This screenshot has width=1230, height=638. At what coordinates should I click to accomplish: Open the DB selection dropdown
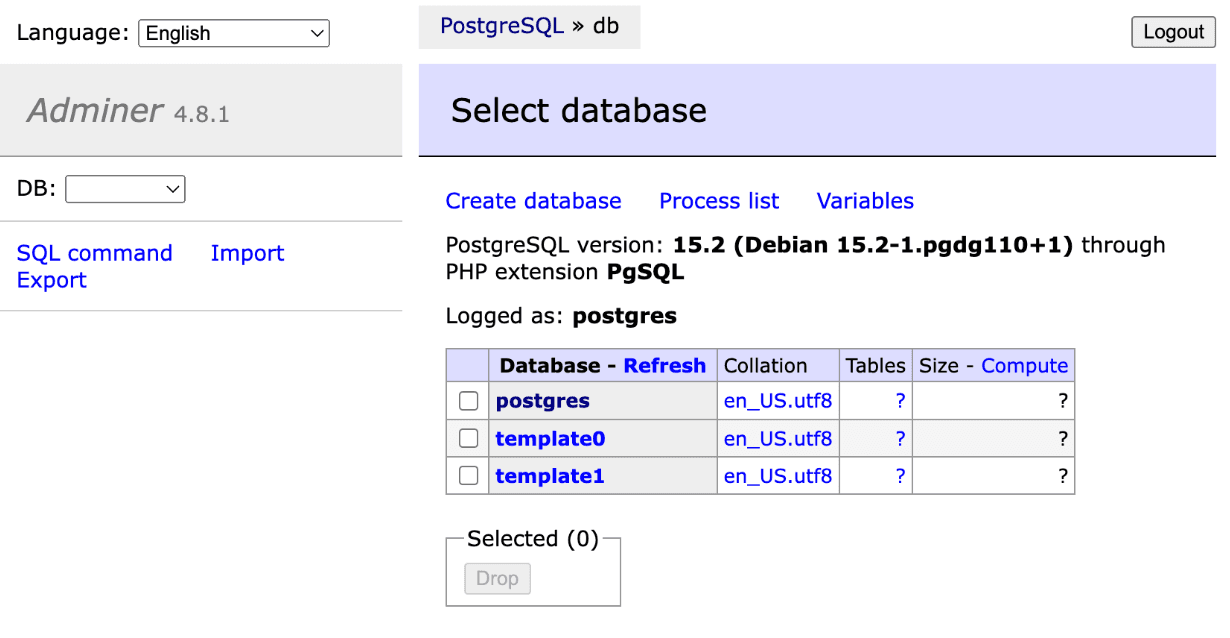pos(125,188)
